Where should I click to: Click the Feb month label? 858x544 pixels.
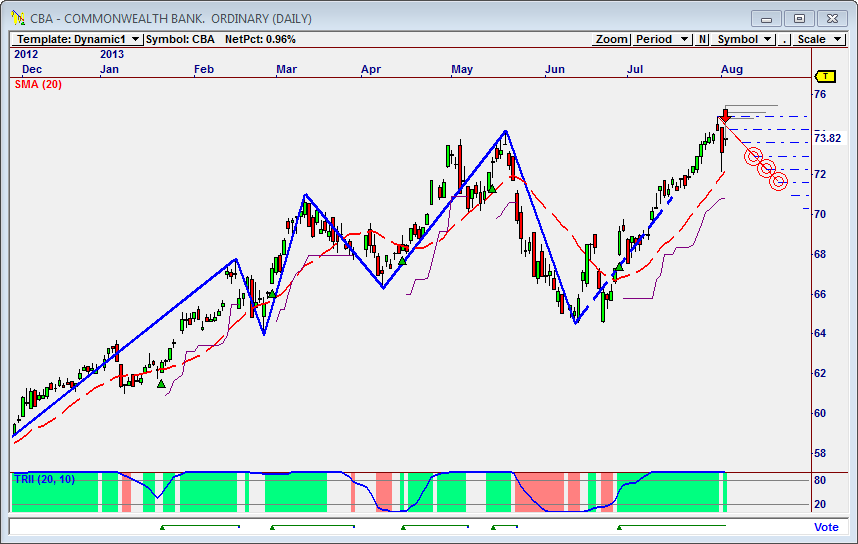pos(204,70)
